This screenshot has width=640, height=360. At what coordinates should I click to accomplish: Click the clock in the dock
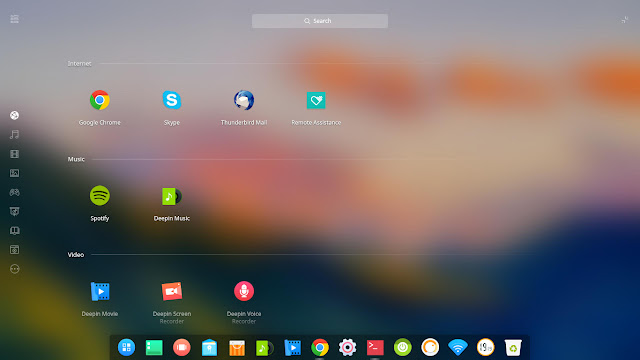(x=485, y=347)
